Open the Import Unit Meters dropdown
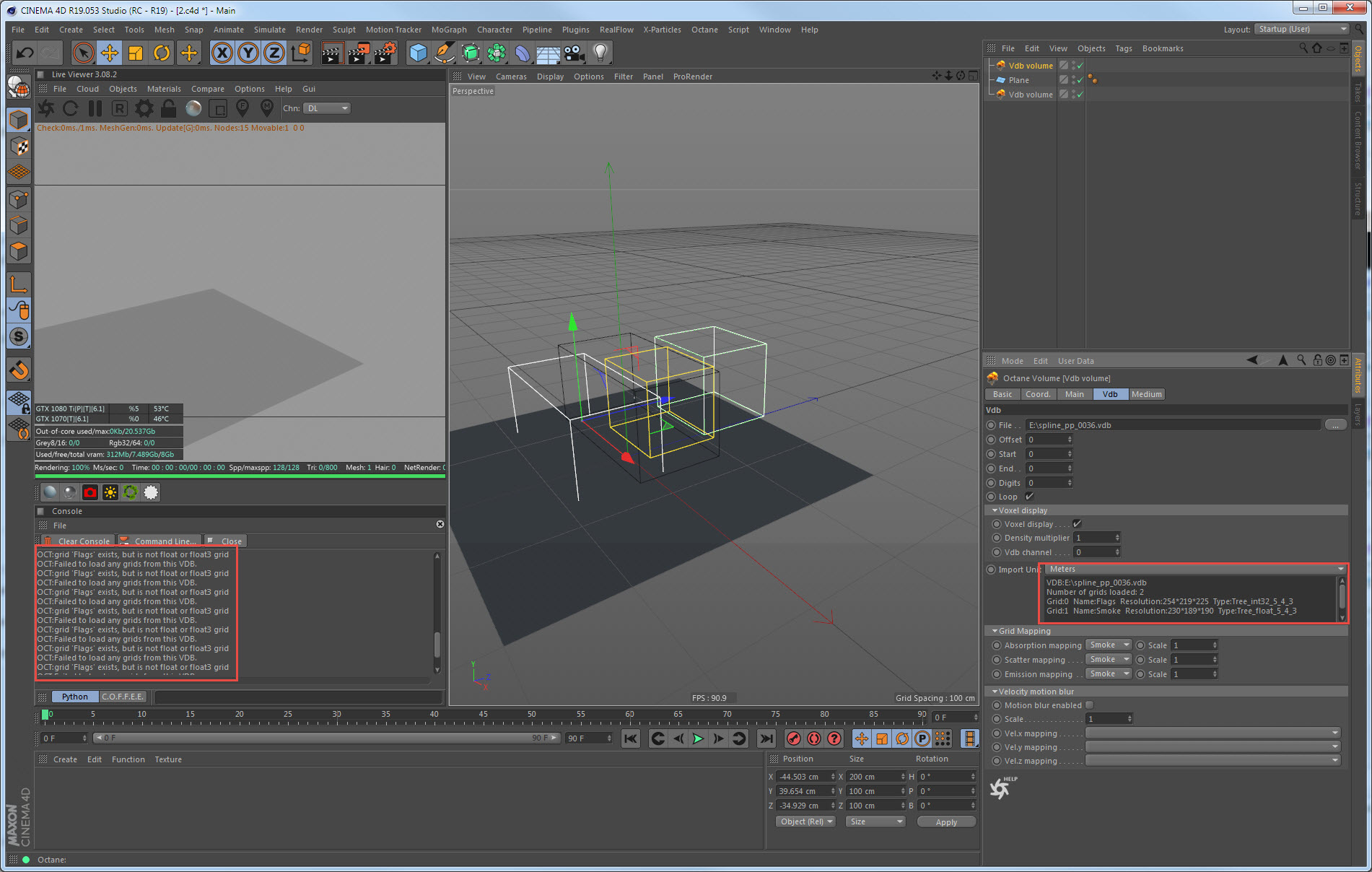1372x872 pixels. (x=1196, y=569)
